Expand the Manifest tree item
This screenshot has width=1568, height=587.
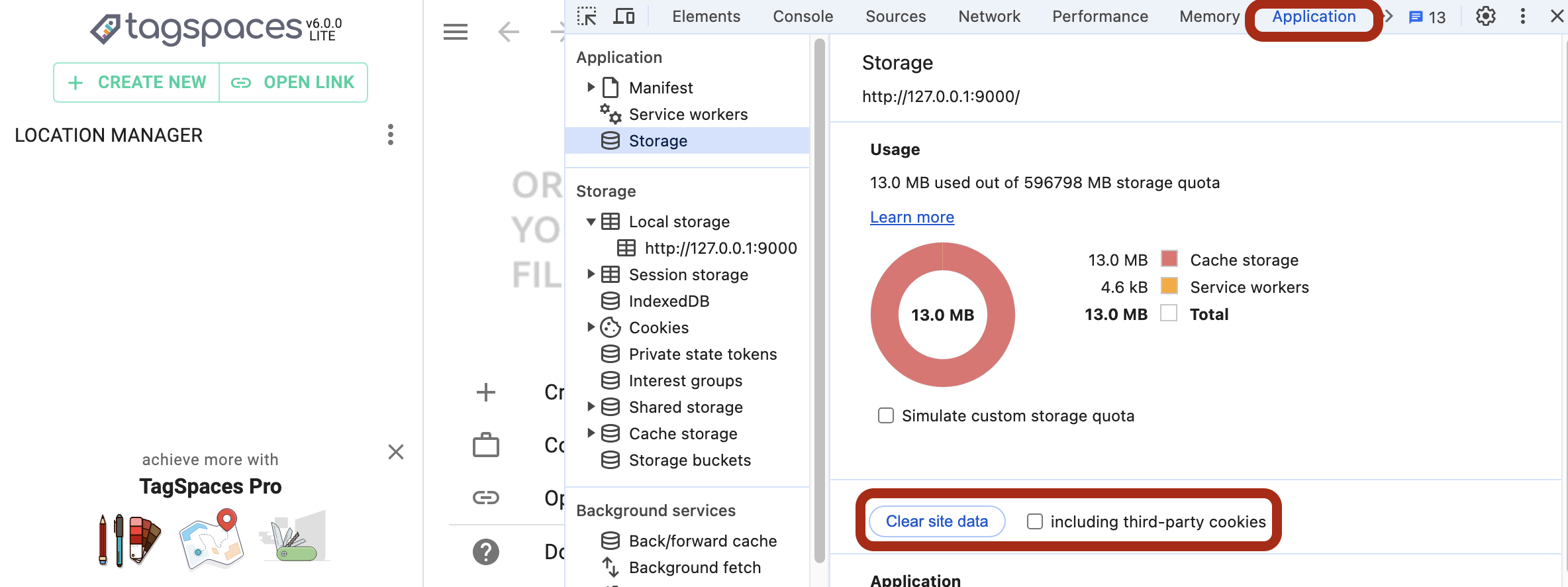(x=591, y=87)
